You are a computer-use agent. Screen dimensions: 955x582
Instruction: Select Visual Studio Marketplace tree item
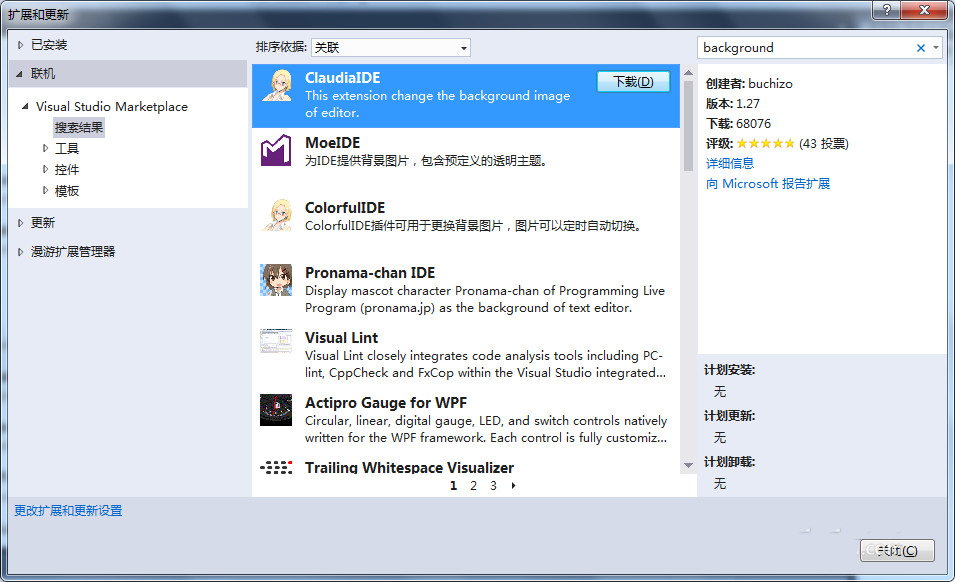pos(112,107)
